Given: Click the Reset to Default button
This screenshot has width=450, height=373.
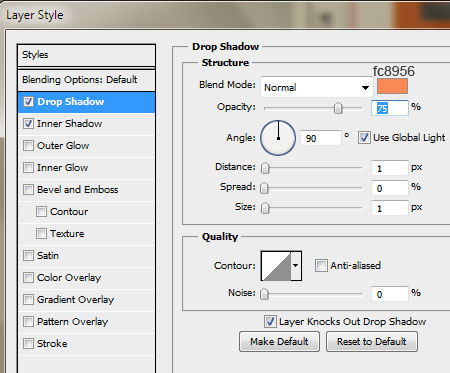Looking at the screenshot, I should pyautogui.click(x=372, y=342).
